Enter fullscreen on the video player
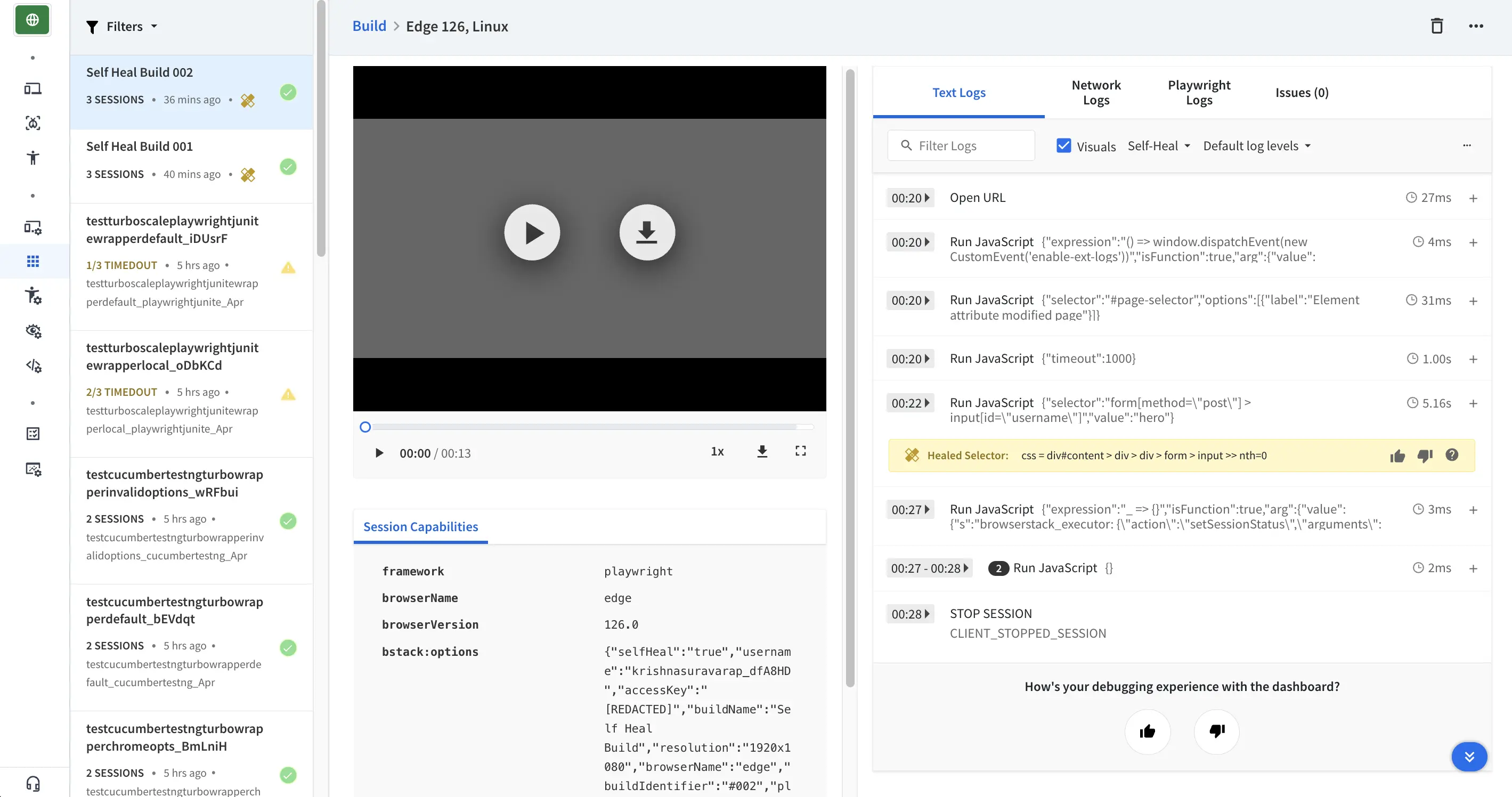The width and height of the screenshot is (1512, 797). pos(800,451)
